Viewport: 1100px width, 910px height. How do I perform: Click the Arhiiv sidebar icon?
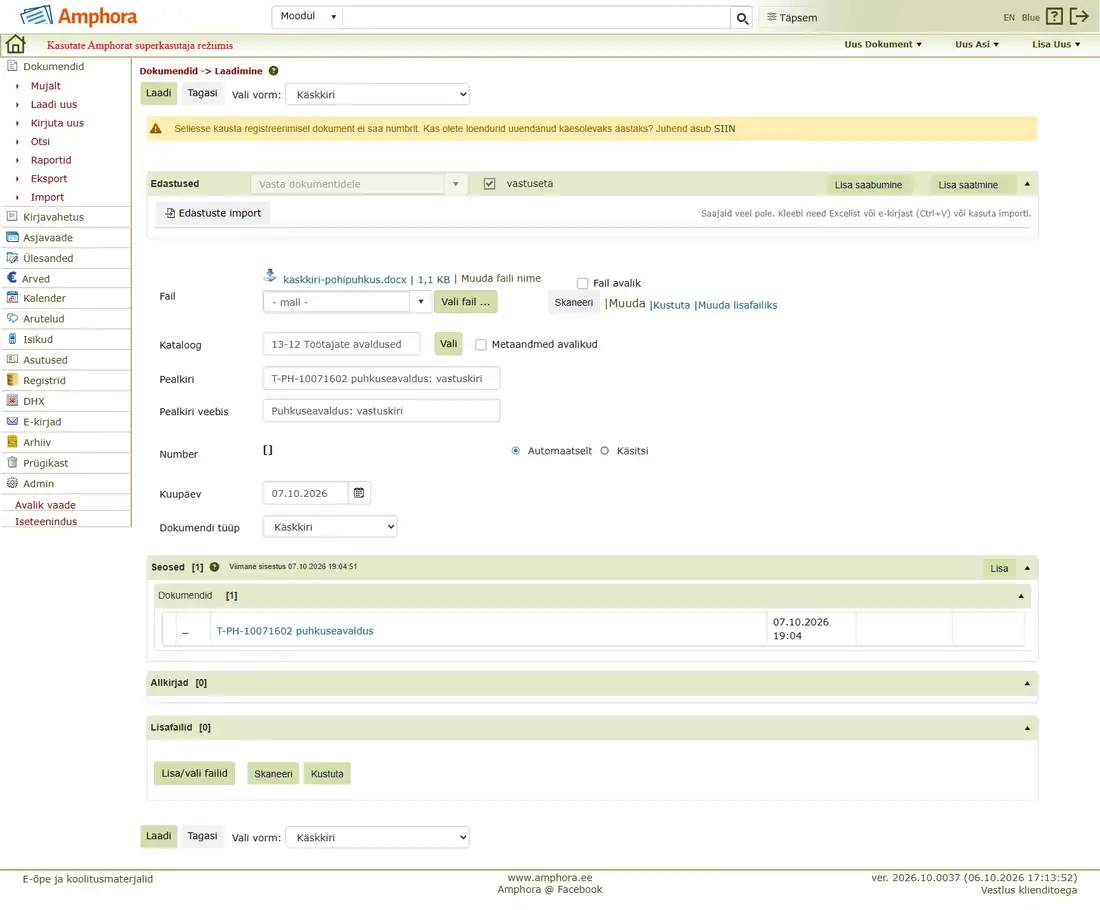(12, 442)
